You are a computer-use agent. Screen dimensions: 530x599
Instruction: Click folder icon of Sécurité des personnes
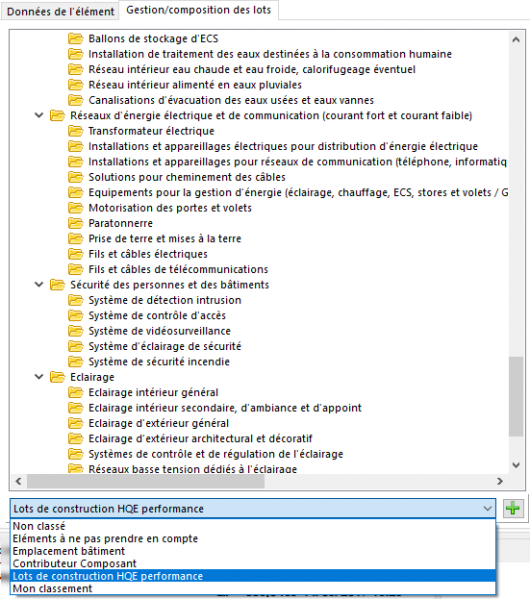[x=57, y=285]
